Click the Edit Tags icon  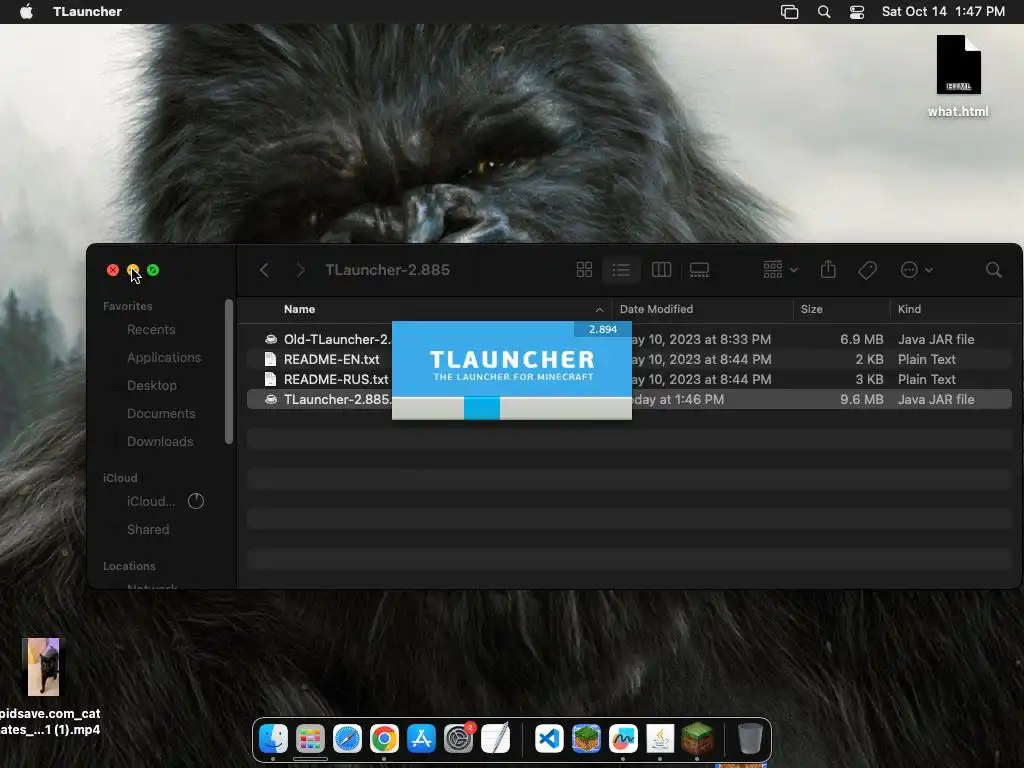(x=867, y=270)
